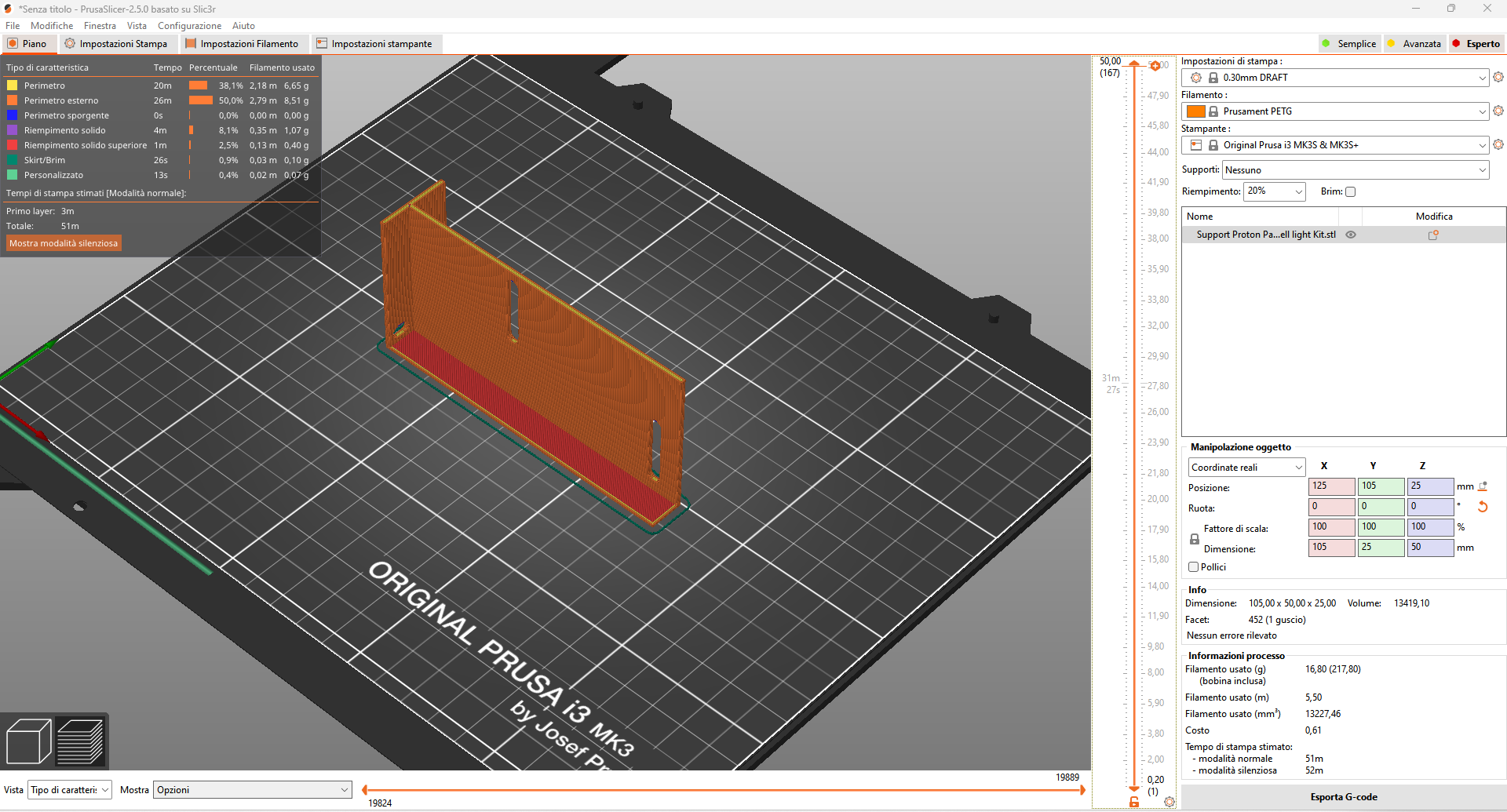The image size is (1507, 812).
Task: Click the cog icon inside print settings dropdown
Action: 1196,78
